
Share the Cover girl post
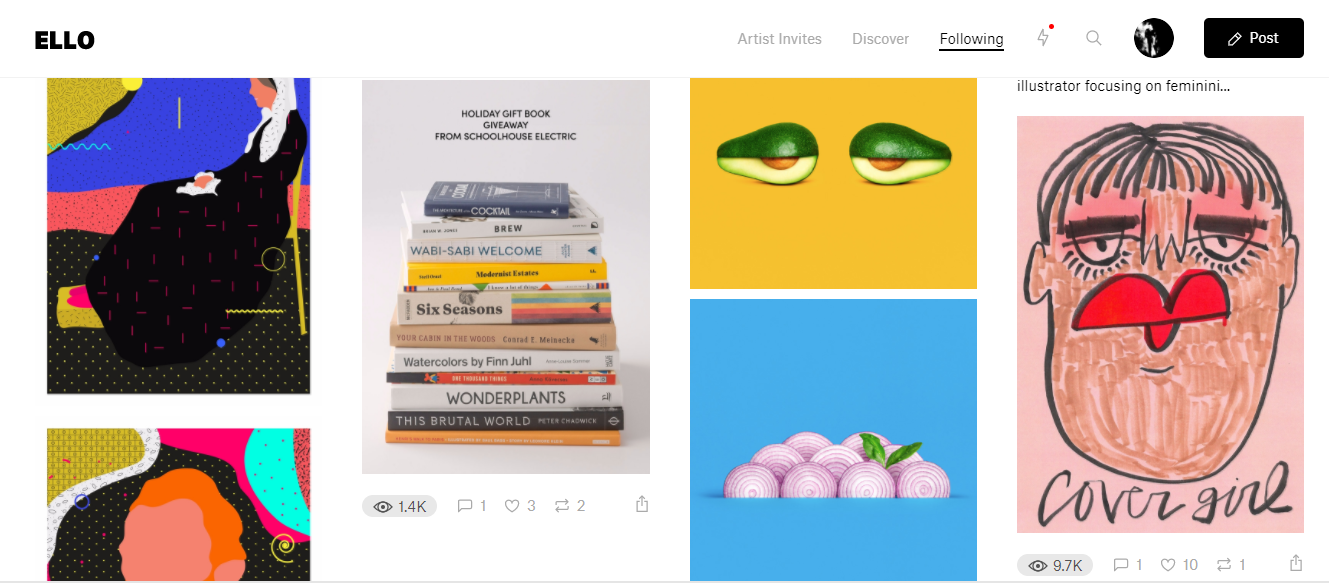pyautogui.click(x=1296, y=564)
